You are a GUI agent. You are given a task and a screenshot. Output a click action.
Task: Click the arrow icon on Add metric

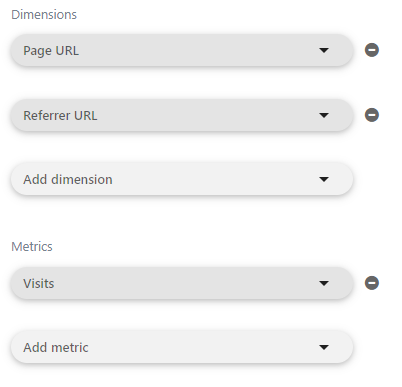pyautogui.click(x=324, y=347)
